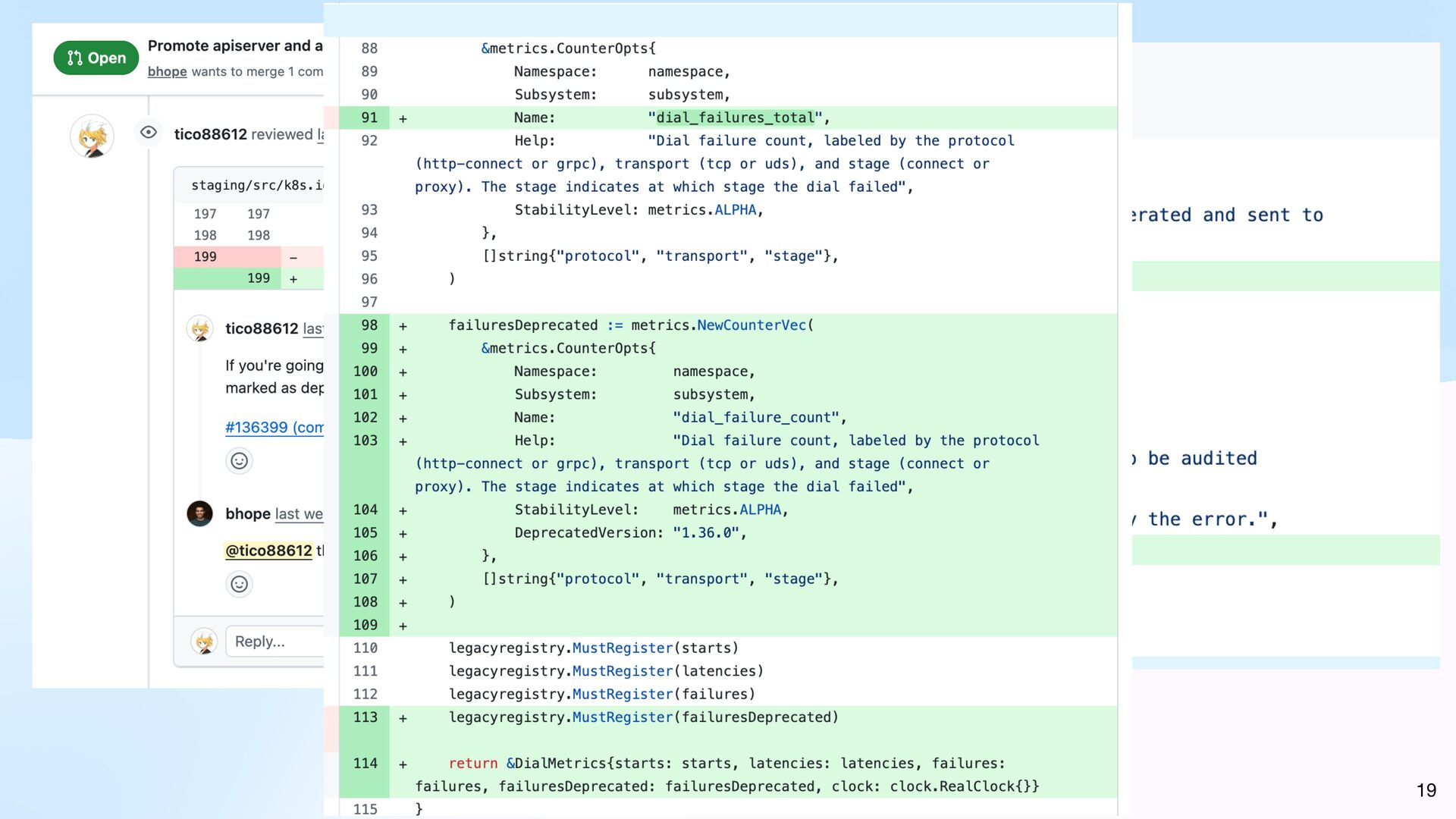
Task: Click the avatar next to Reply box
Action: tap(204, 642)
